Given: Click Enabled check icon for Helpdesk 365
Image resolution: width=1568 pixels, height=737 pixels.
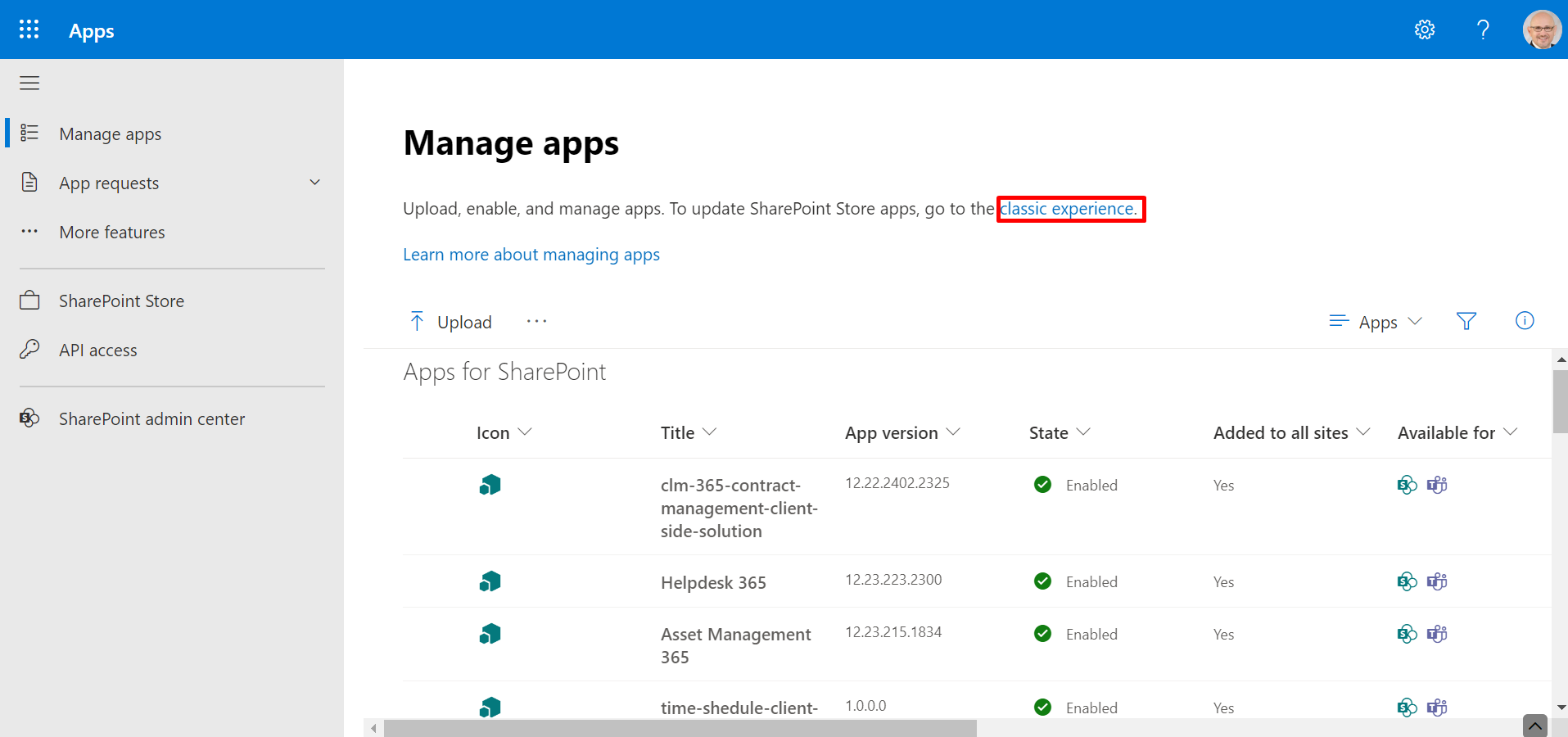Looking at the screenshot, I should 1042,581.
